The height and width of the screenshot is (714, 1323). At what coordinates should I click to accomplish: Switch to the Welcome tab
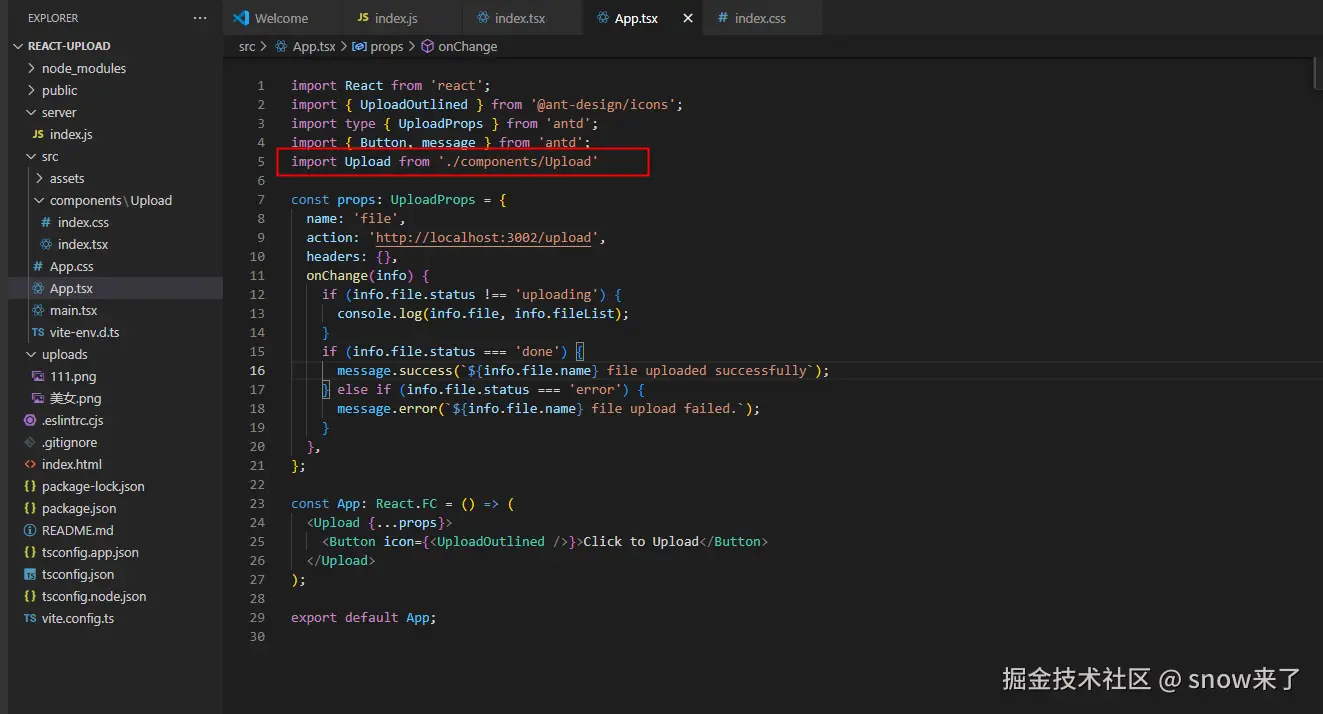click(x=283, y=18)
